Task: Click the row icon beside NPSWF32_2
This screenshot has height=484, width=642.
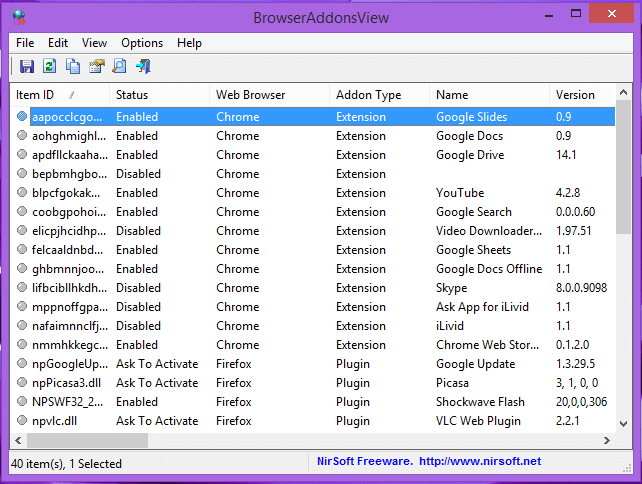Action: 22,402
